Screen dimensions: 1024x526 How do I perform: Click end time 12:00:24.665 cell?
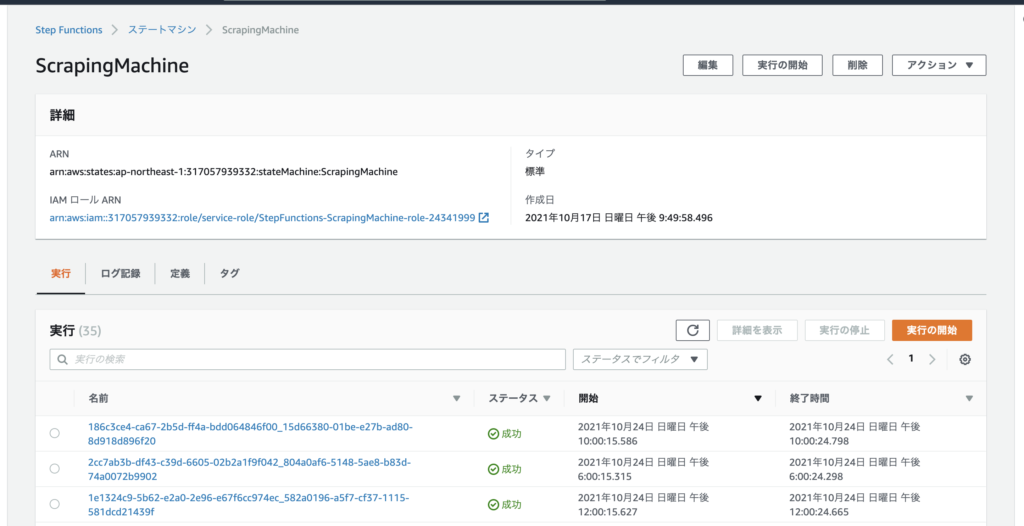click(x=855, y=504)
